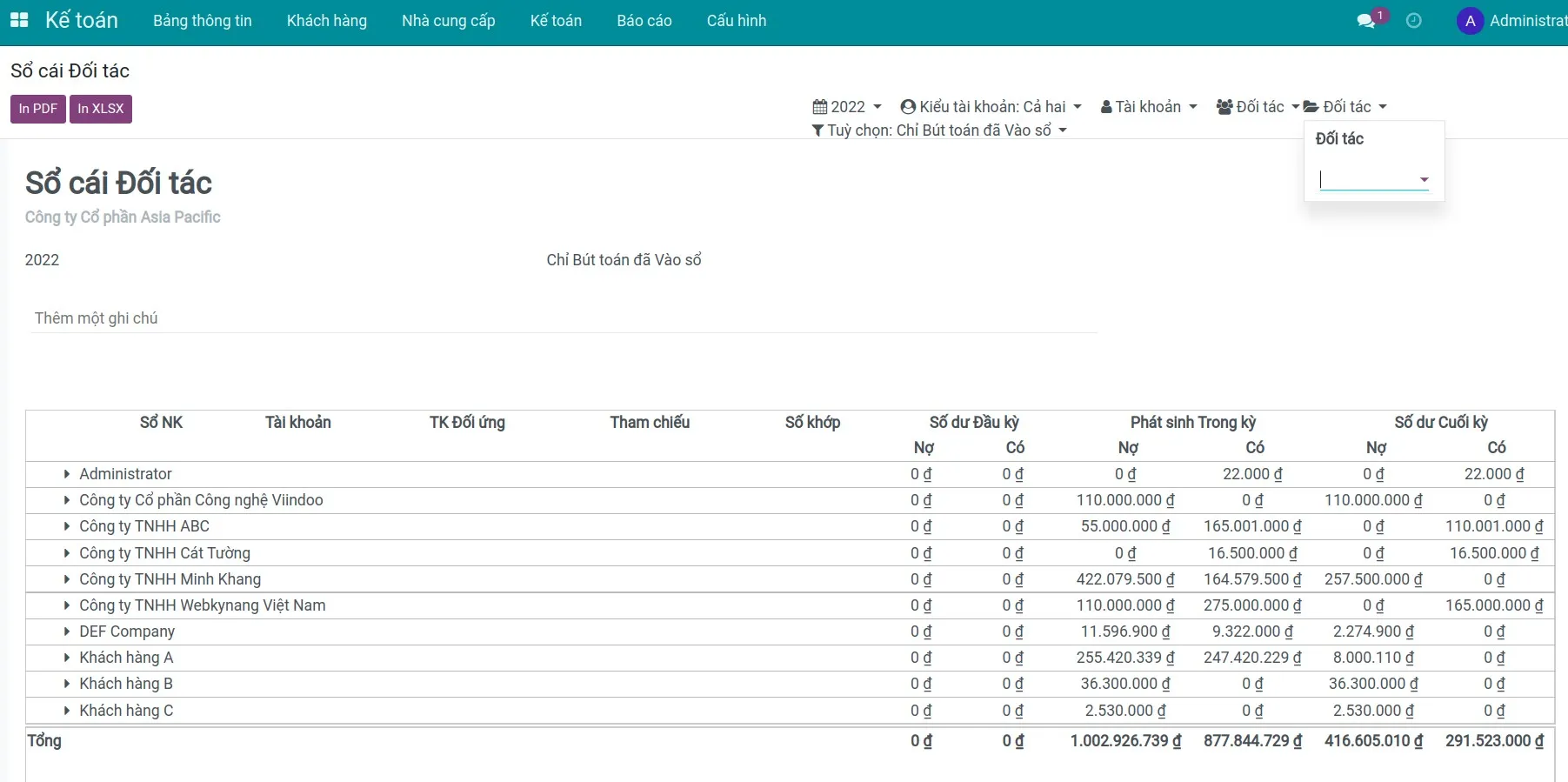This screenshot has height=782, width=1568.
Task: Click the Số dư Đầu kỳ header
Action: pyautogui.click(x=974, y=423)
